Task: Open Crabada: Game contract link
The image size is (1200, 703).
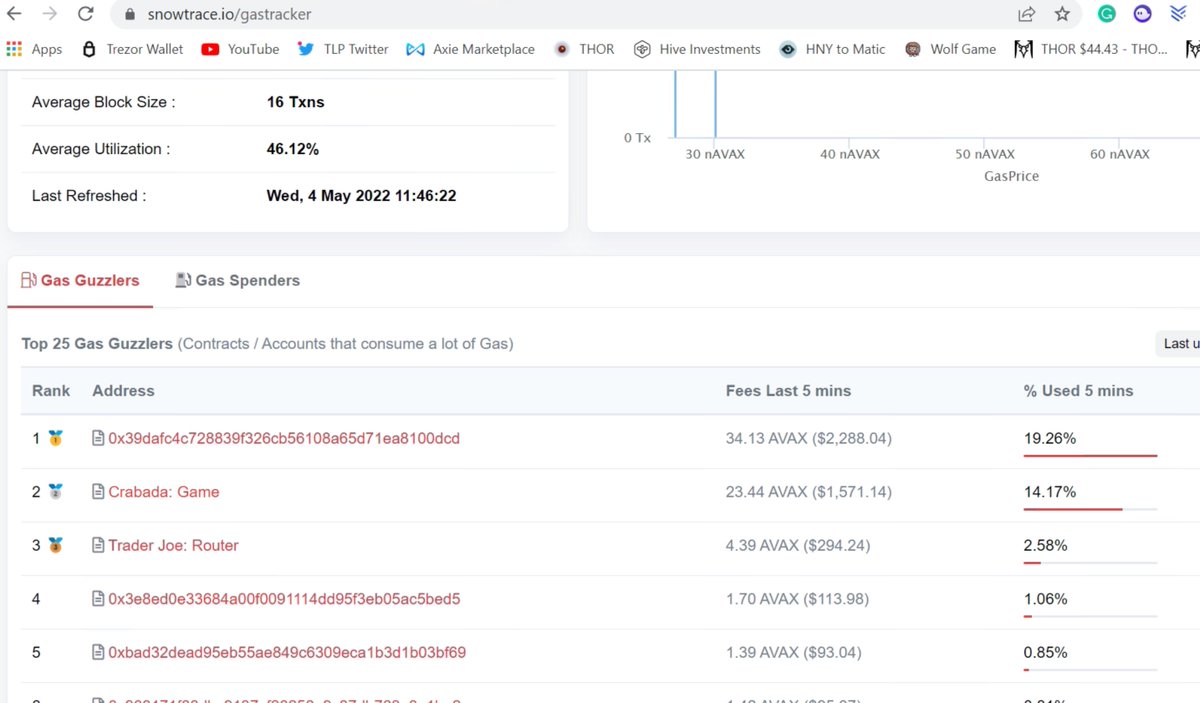Action: coord(164,492)
